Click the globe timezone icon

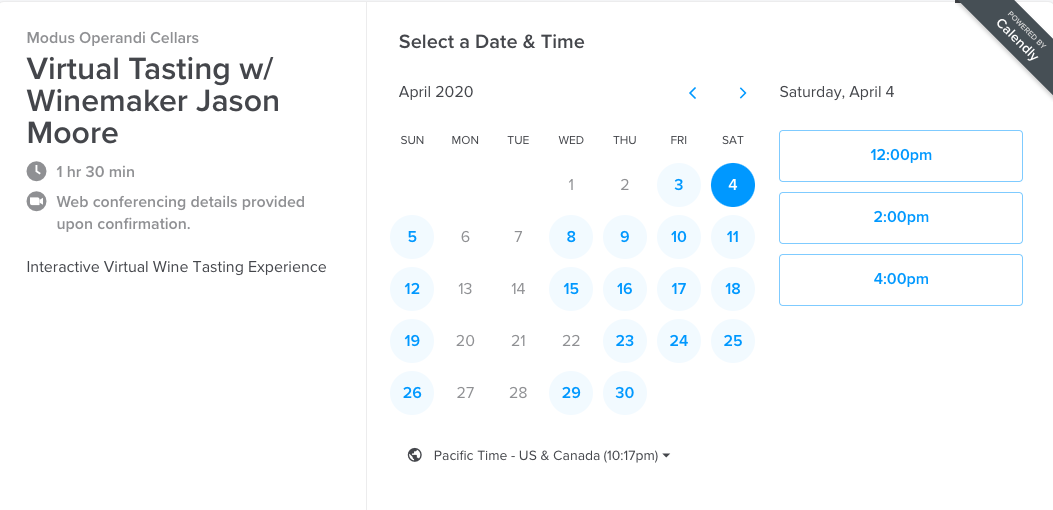tap(415, 455)
